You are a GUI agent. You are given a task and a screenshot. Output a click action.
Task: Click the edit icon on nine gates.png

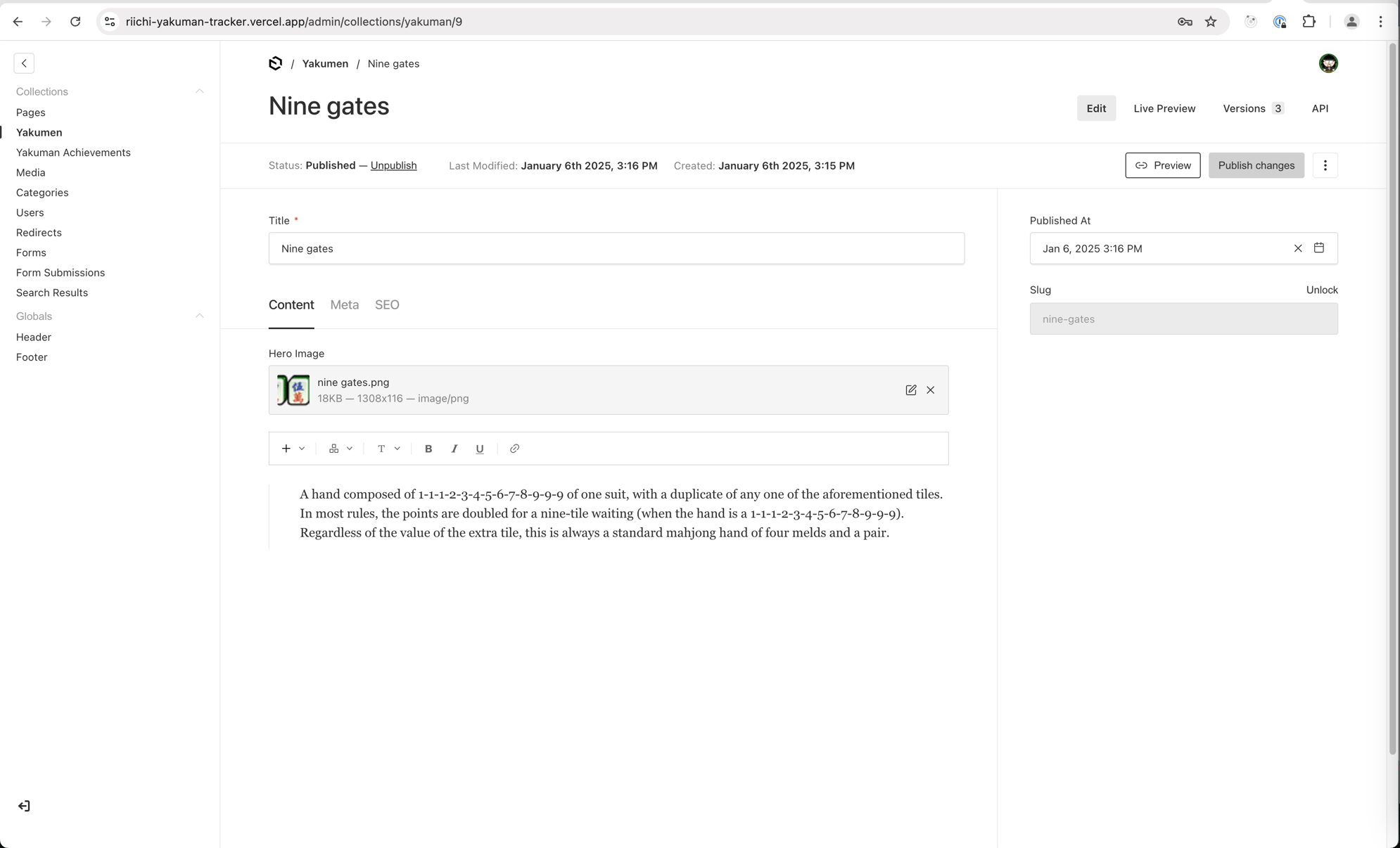910,390
